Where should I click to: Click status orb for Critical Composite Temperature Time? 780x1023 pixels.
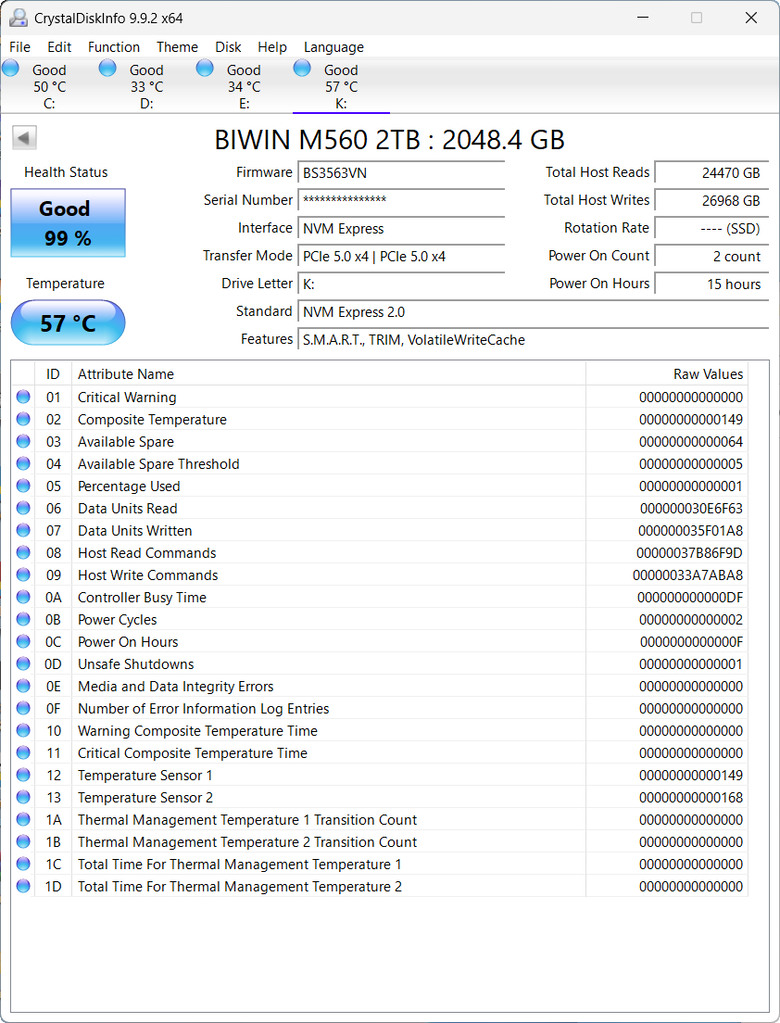pos(23,752)
